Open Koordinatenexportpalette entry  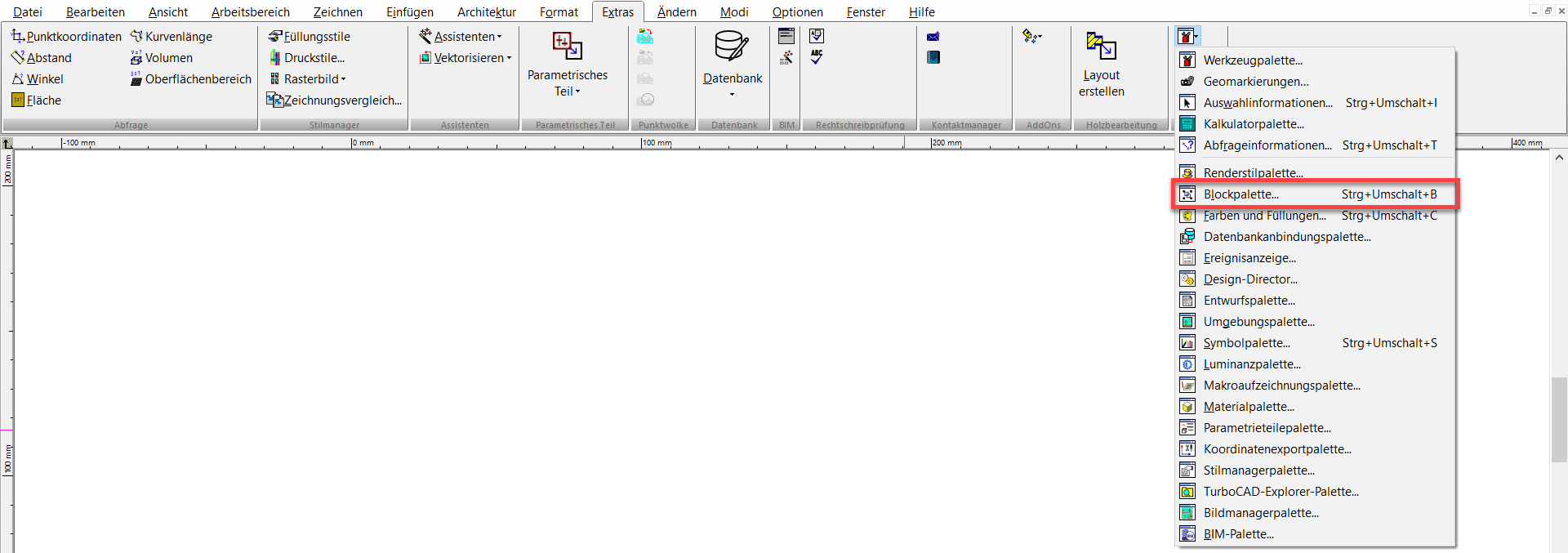click(1315, 449)
